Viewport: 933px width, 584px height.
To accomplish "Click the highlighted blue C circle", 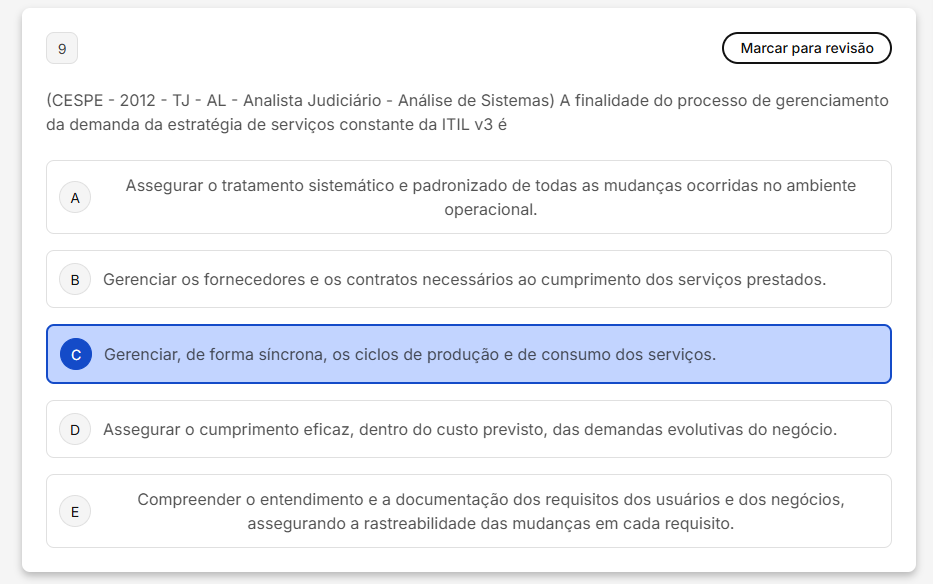I will tap(75, 354).
